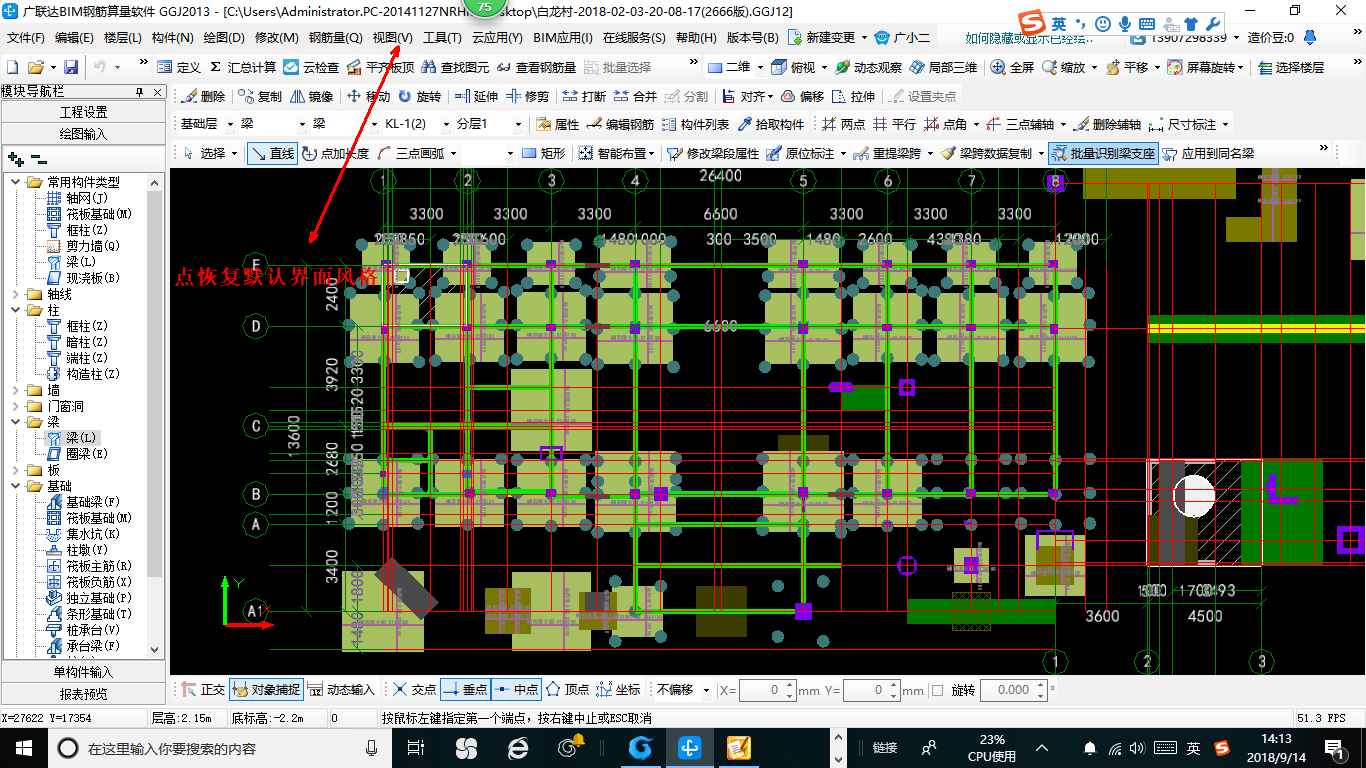Switch to 局部三维 partial 3D view
The height and width of the screenshot is (768, 1366).
pyautogui.click(x=944, y=67)
